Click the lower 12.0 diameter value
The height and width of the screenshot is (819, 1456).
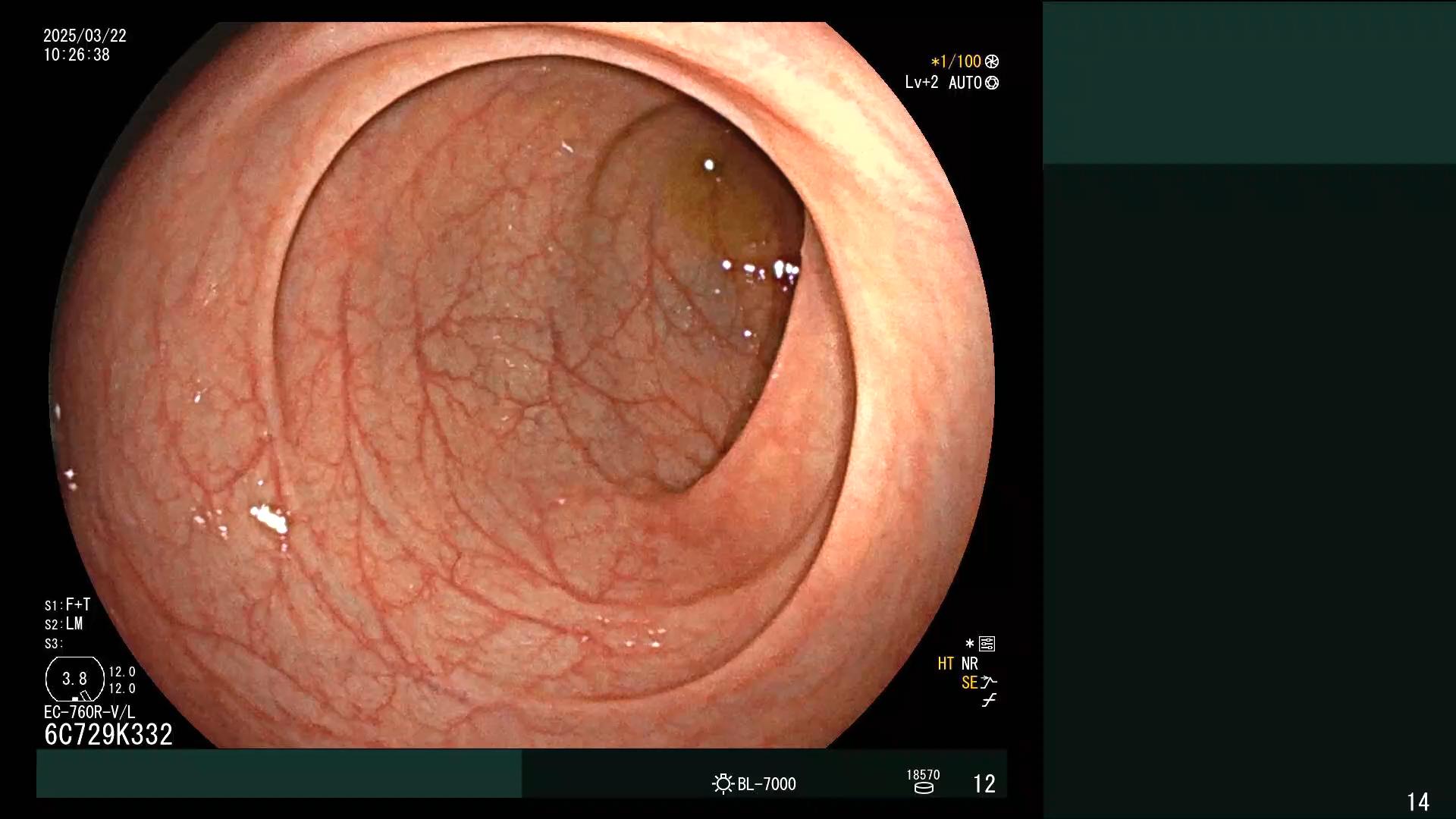click(x=122, y=689)
